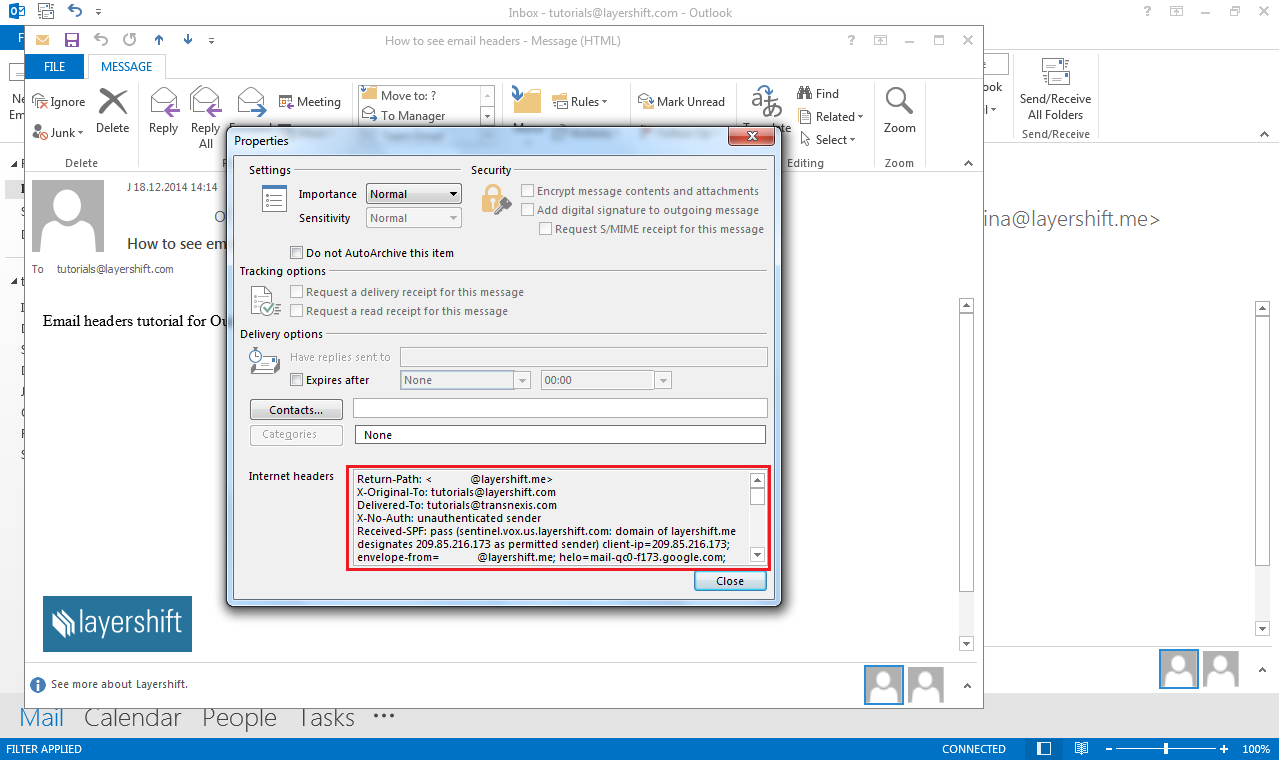
Task: Open the Importance dropdown
Action: pyautogui.click(x=451, y=193)
